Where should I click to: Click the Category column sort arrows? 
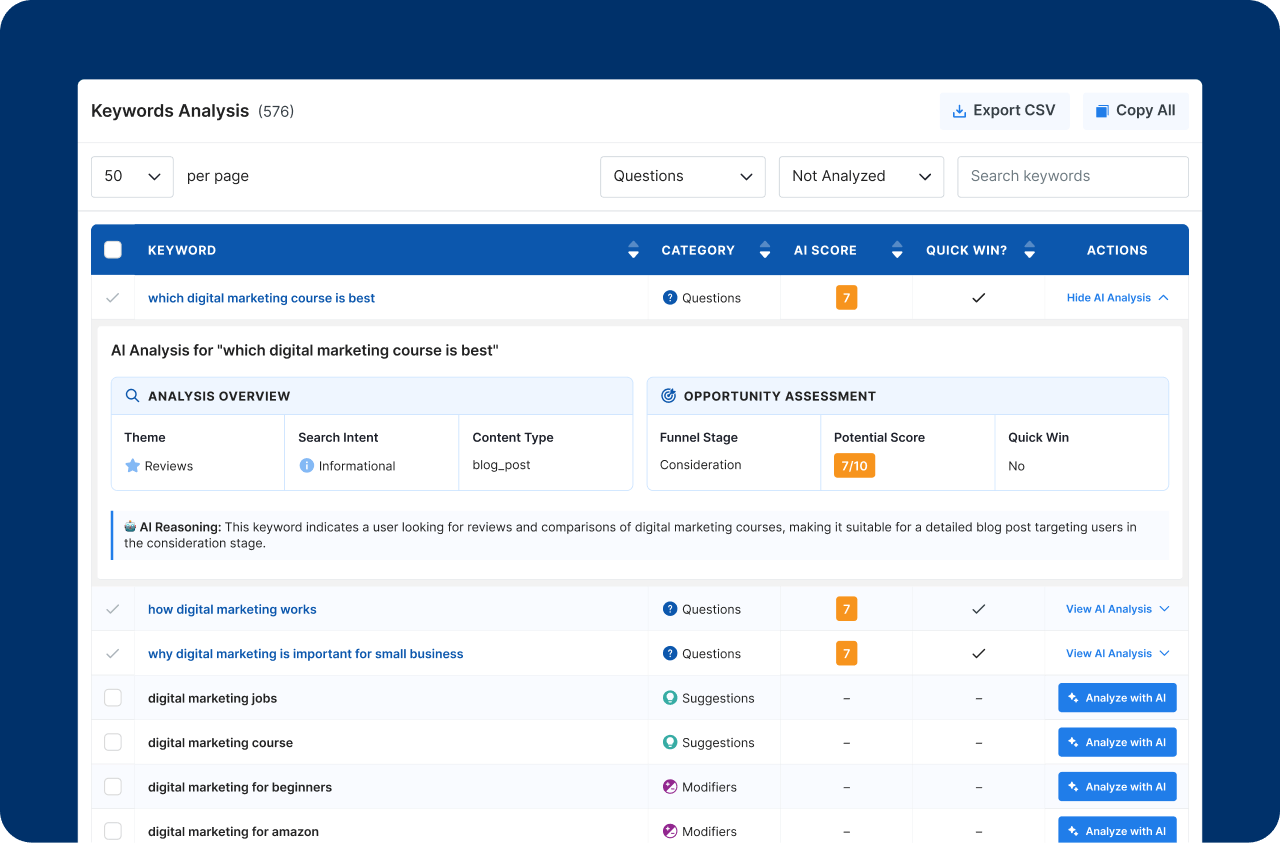pyautogui.click(x=765, y=250)
